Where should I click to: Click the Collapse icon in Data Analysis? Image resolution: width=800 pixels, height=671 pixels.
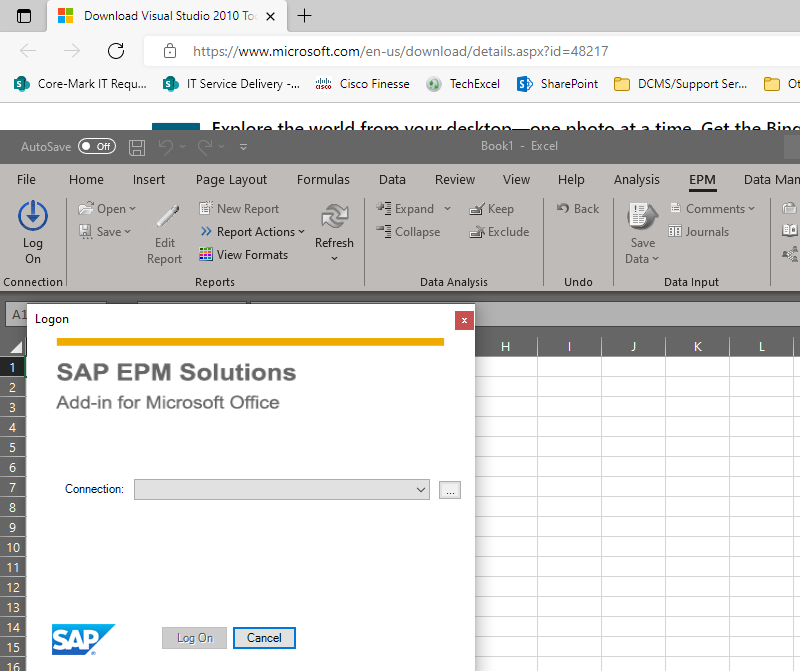pos(384,231)
